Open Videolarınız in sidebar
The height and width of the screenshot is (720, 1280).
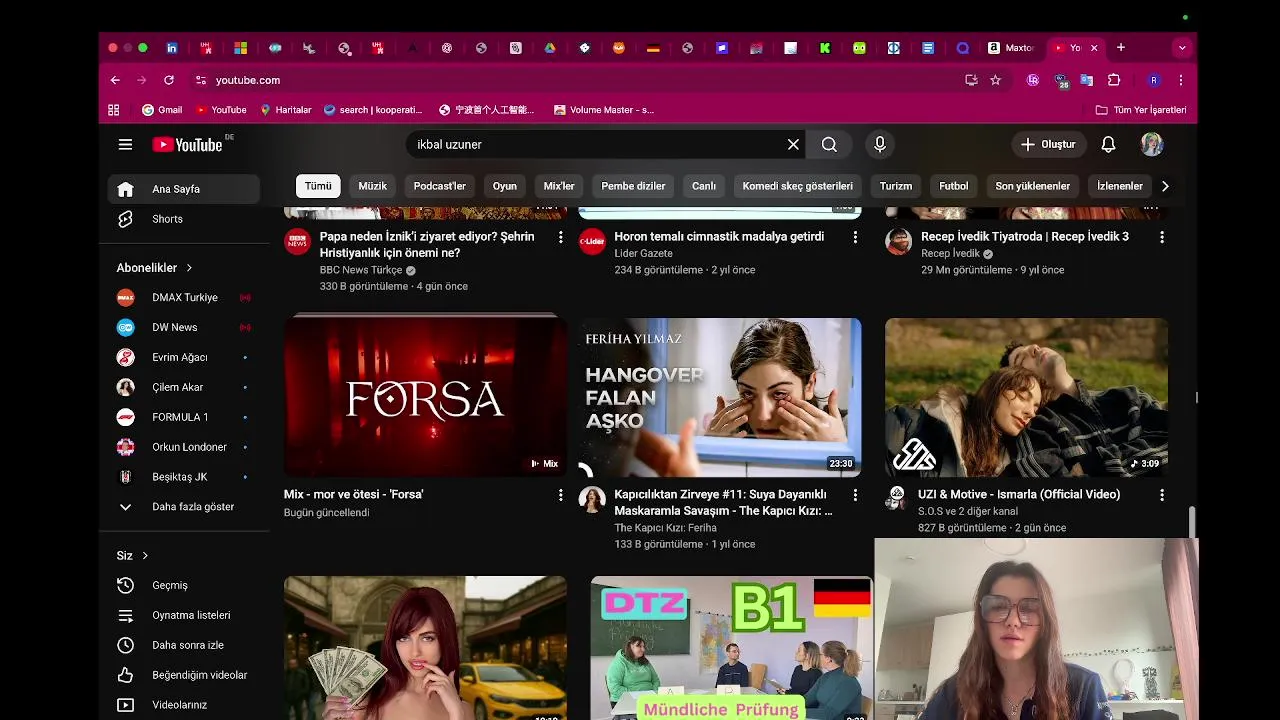[184, 705]
